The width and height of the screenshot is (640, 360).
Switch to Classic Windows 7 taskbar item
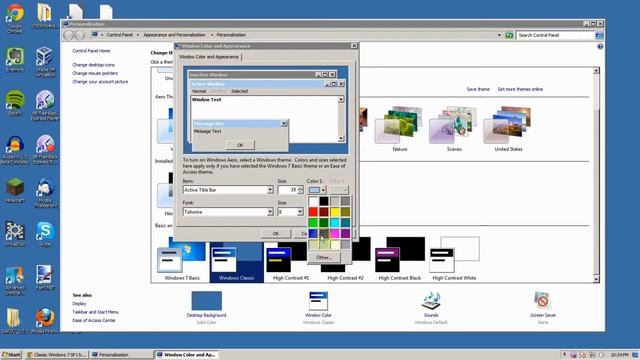coord(56,355)
